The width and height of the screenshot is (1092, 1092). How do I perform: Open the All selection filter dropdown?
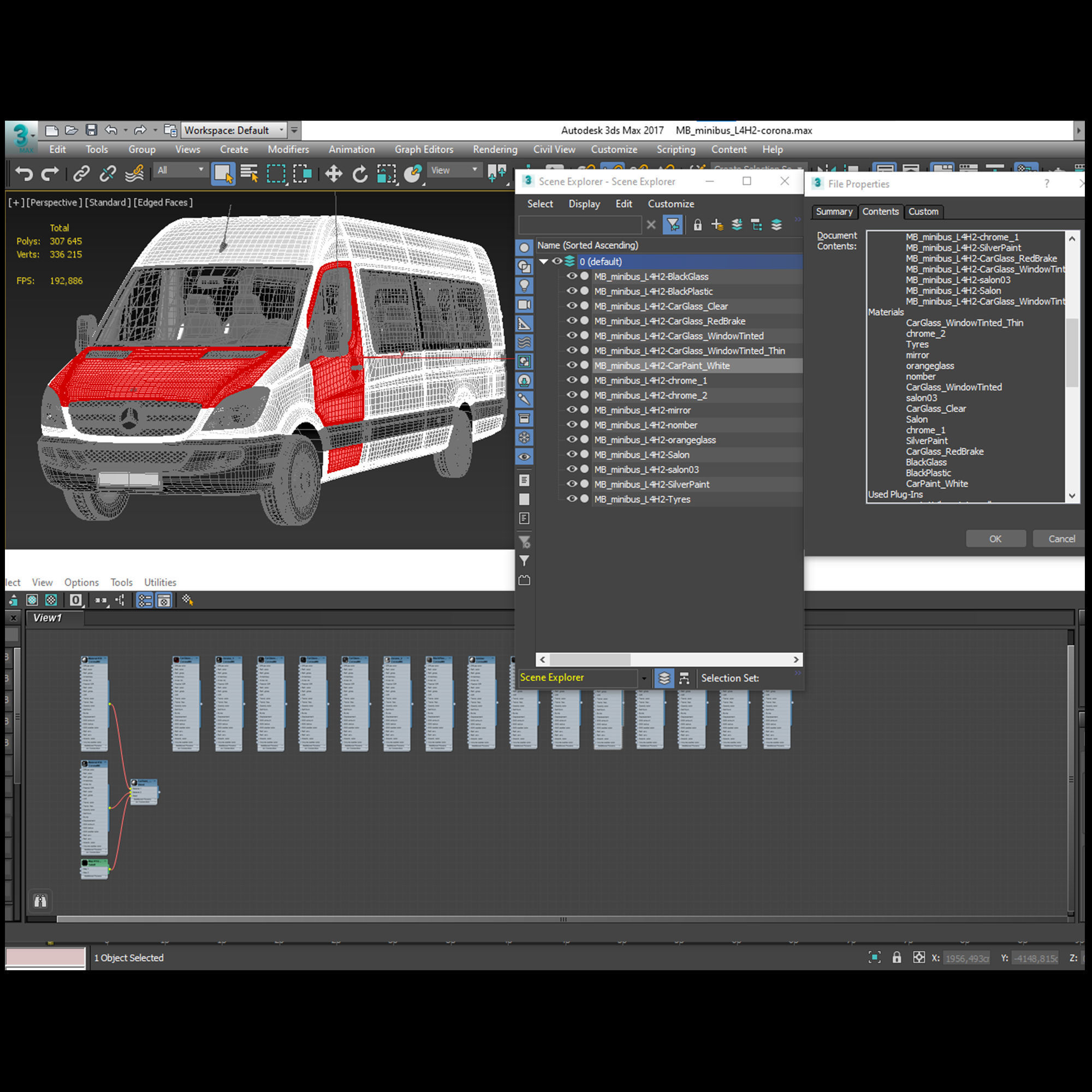click(x=180, y=170)
